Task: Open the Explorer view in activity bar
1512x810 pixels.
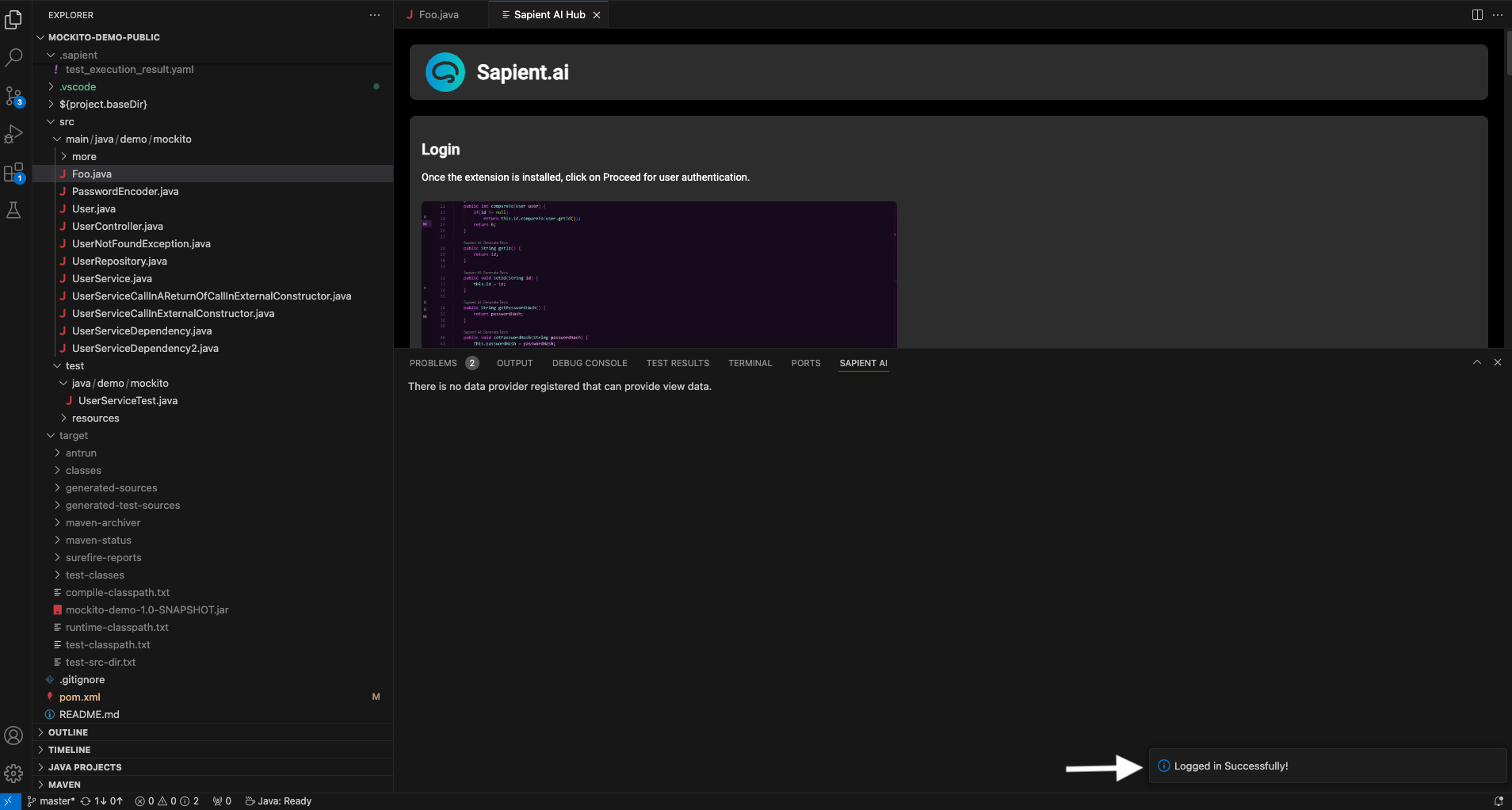Action: 13,19
